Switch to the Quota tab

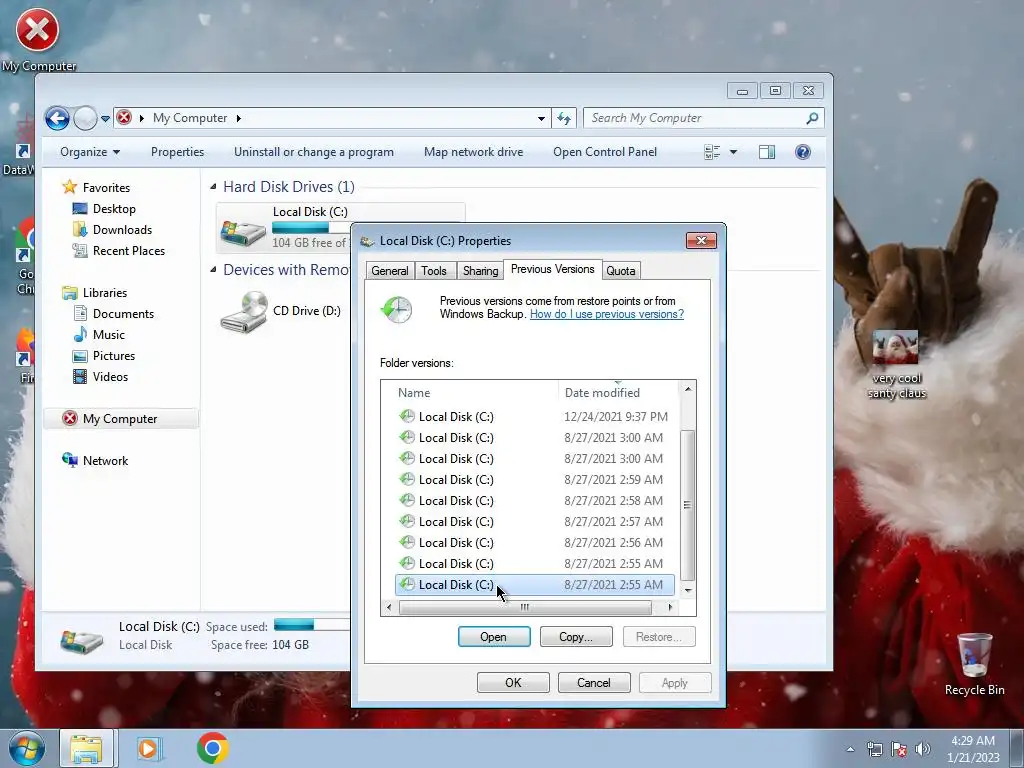click(x=620, y=271)
